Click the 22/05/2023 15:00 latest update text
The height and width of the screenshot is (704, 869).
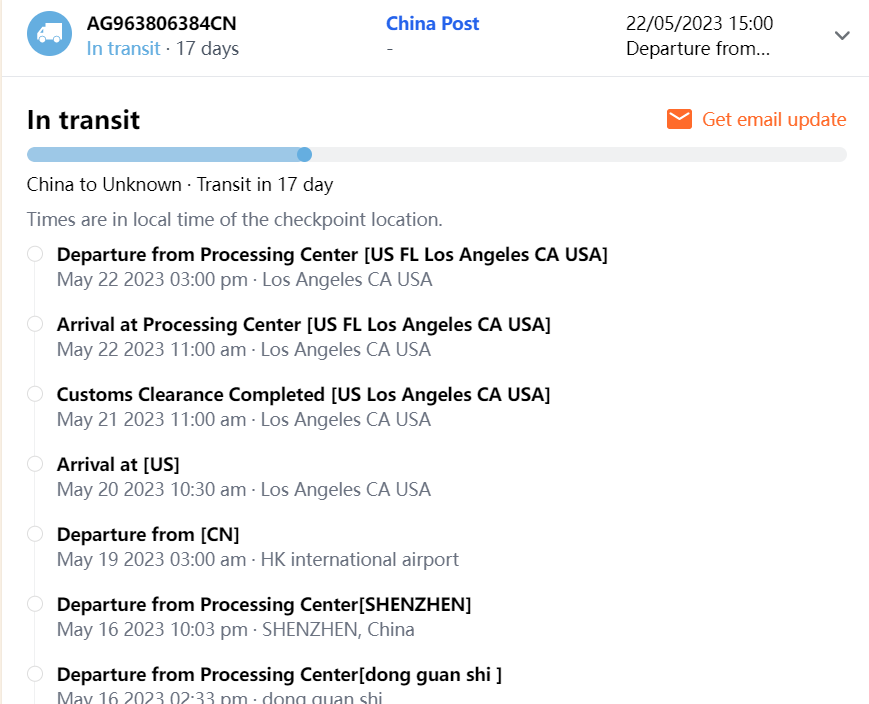[x=699, y=24]
